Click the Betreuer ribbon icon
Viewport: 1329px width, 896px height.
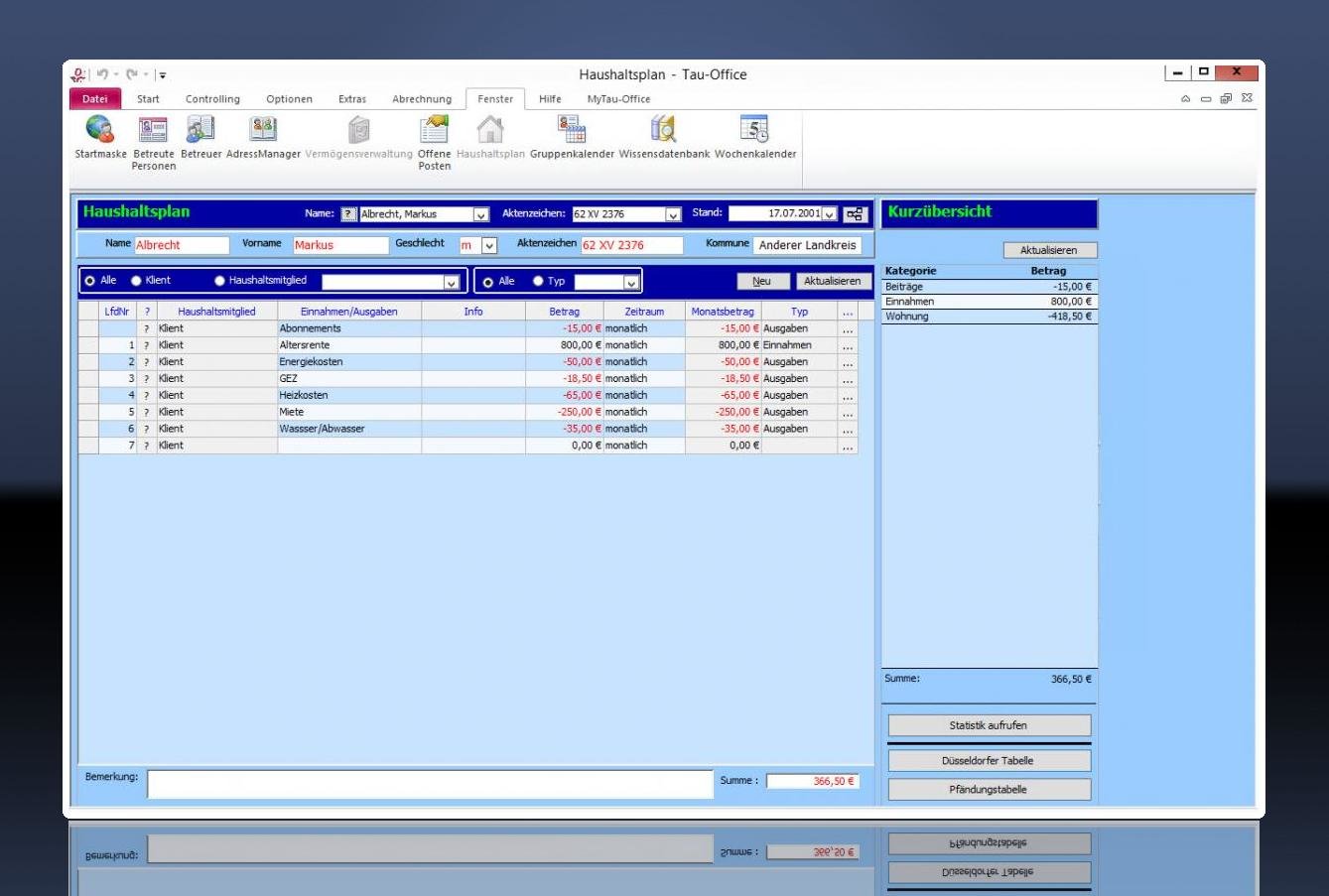coord(200,138)
